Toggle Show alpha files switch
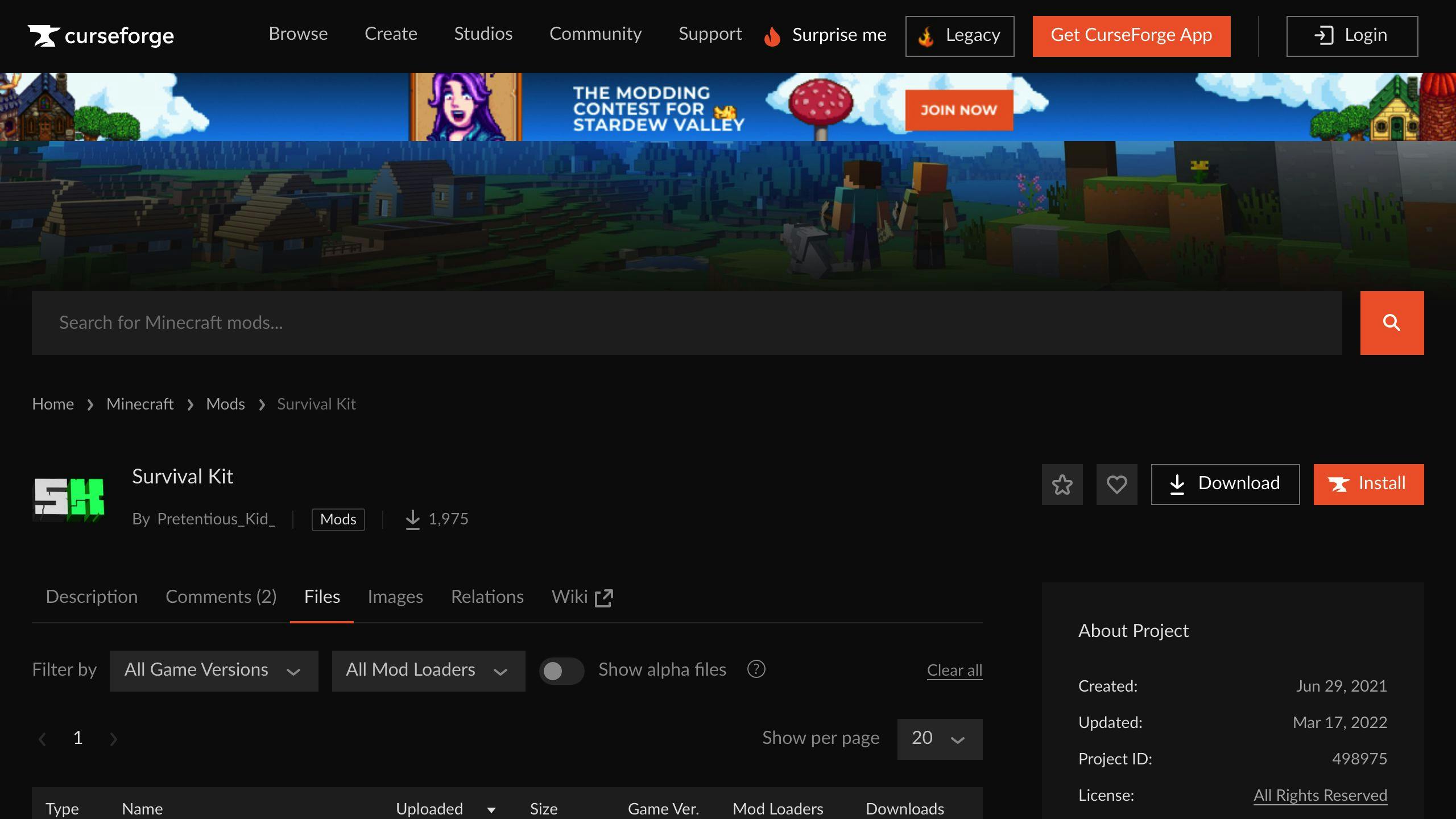This screenshot has height=819, width=1456. (x=561, y=671)
